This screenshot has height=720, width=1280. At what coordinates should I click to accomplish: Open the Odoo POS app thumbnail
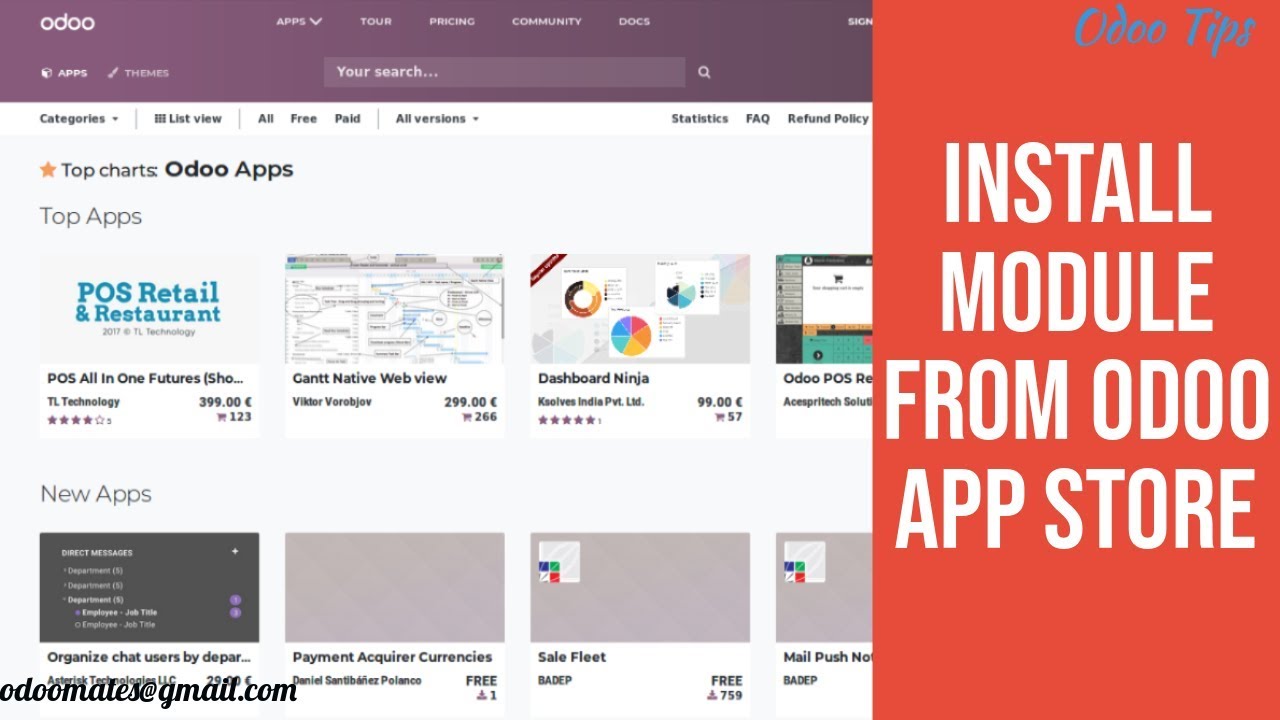(824, 309)
